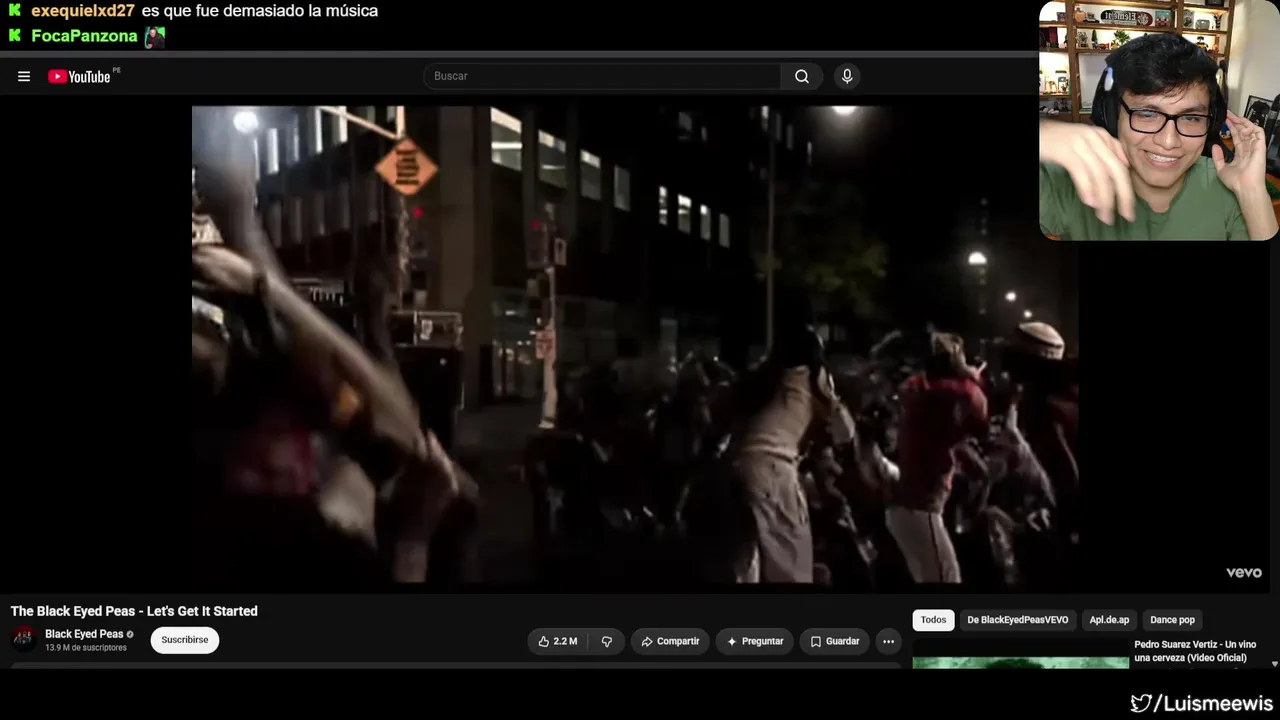Like the video showing 2.2 M

557,641
